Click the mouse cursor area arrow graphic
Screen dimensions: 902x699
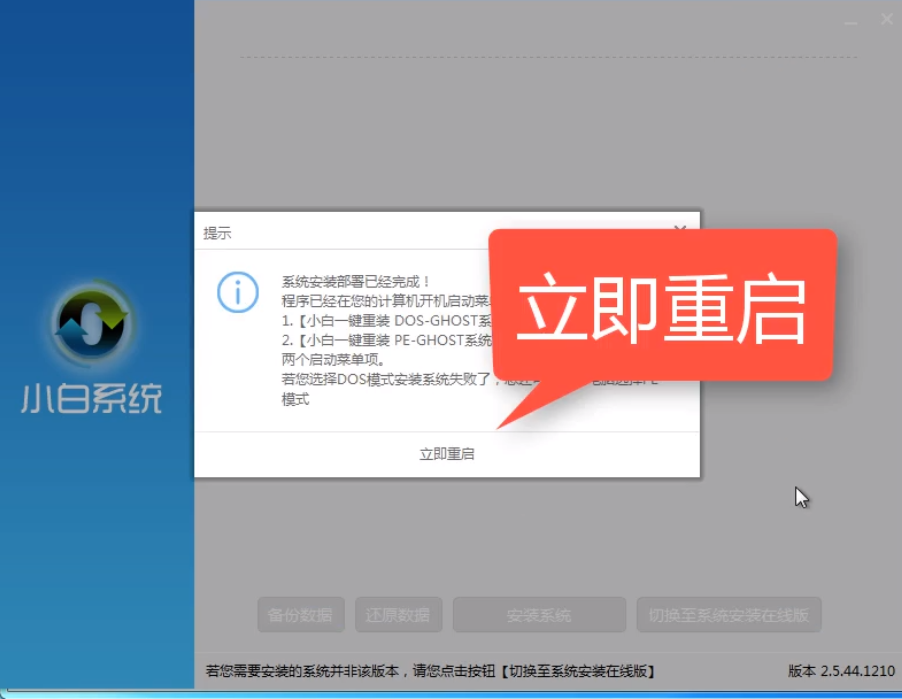pyautogui.click(x=800, y=497)
